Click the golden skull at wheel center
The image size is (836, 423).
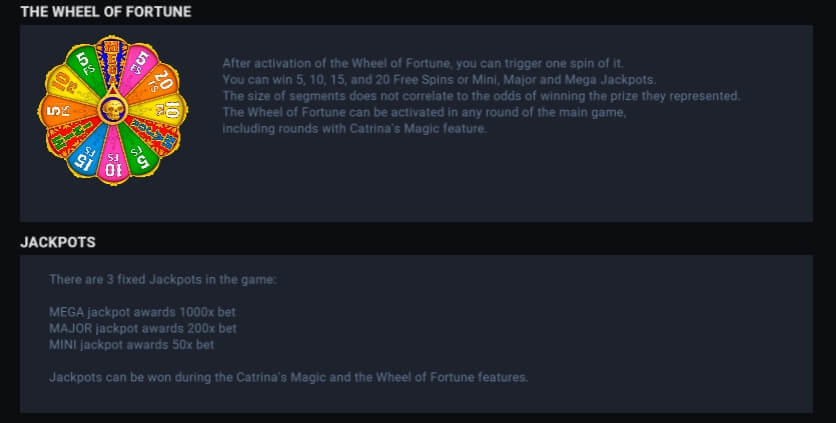pos(112,109)
